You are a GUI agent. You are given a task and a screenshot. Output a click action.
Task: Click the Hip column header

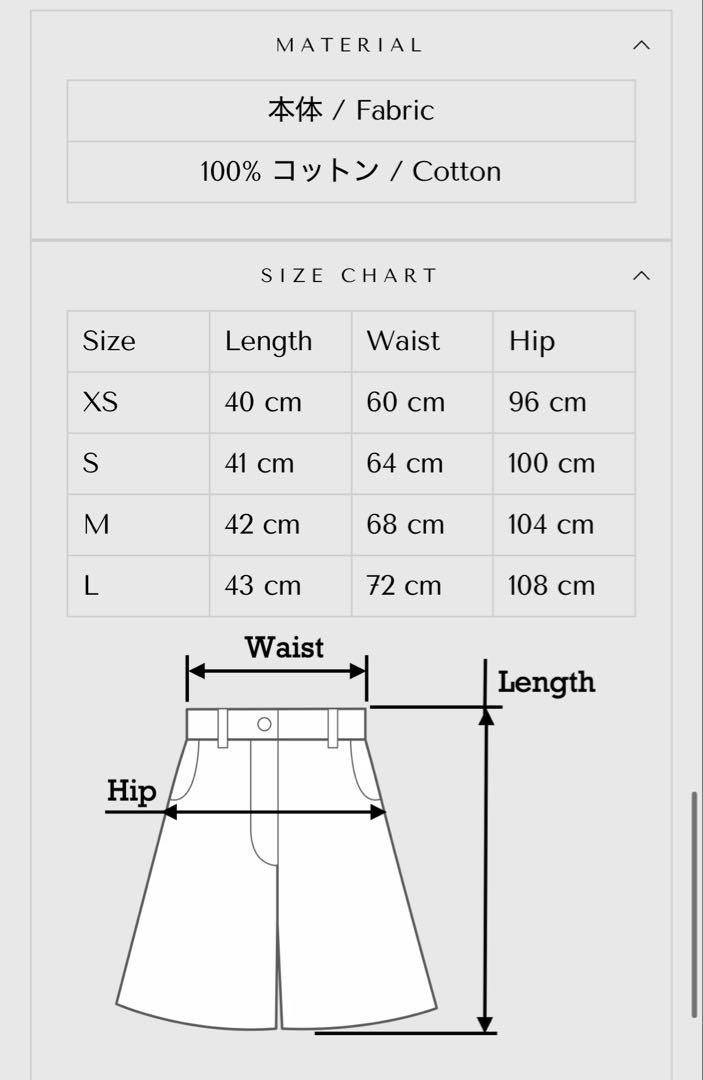(x=532, y=342)
